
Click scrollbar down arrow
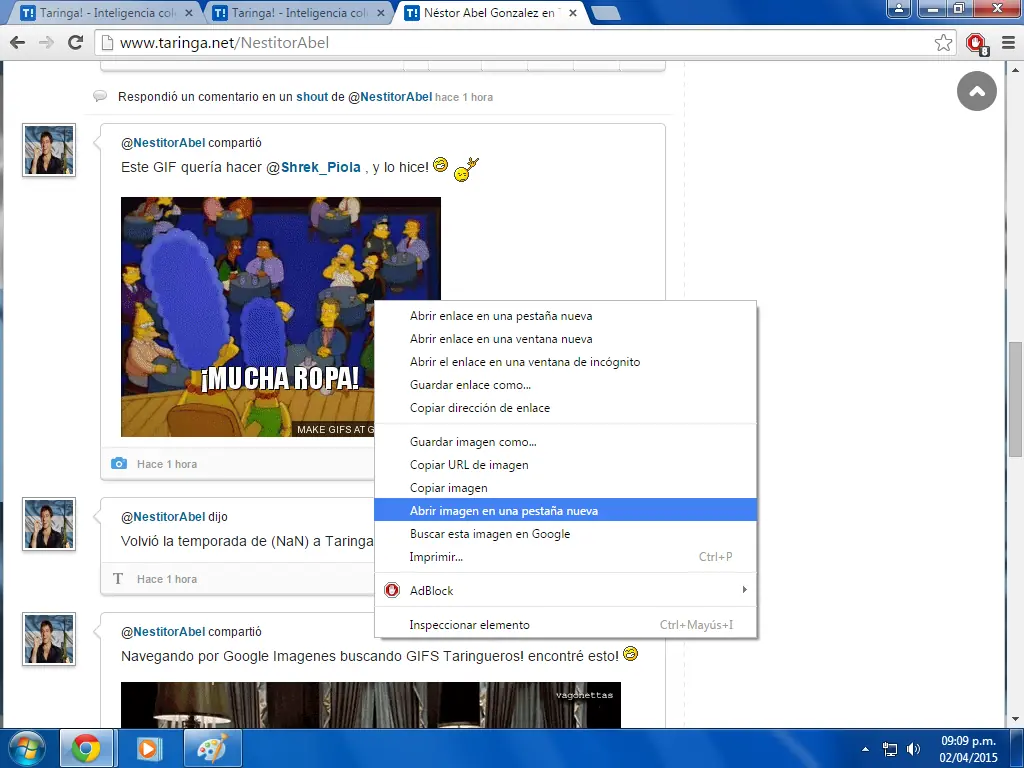coord(1015,720)
